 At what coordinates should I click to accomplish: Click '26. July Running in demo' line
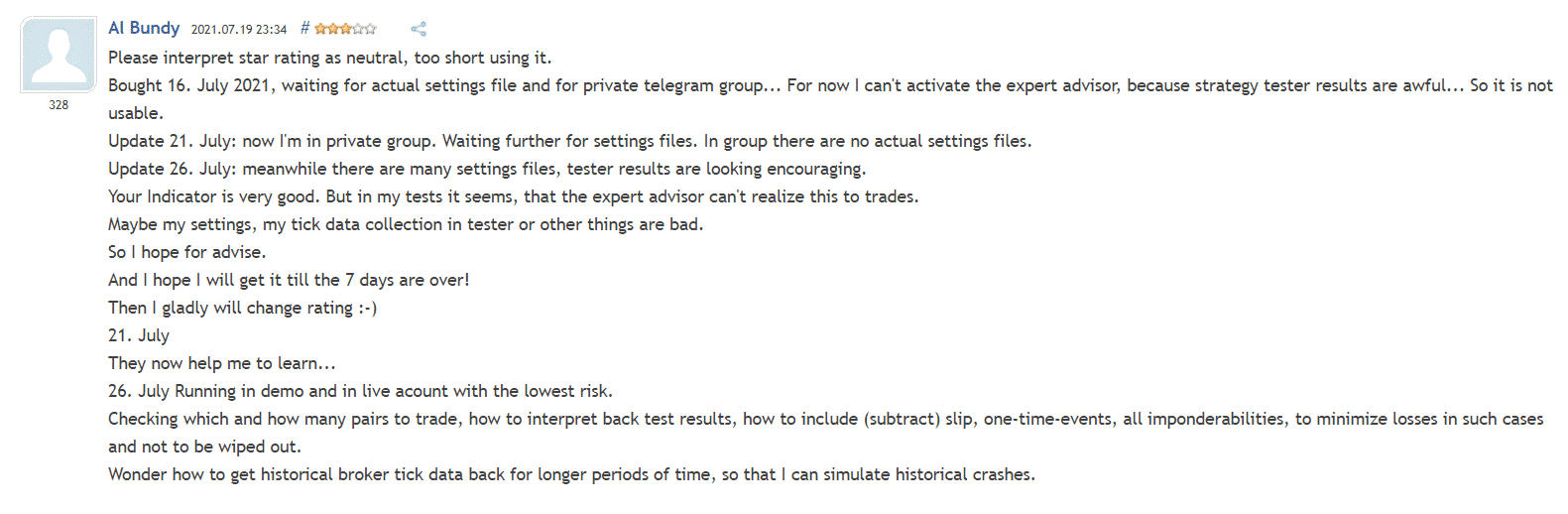[360, 391]
